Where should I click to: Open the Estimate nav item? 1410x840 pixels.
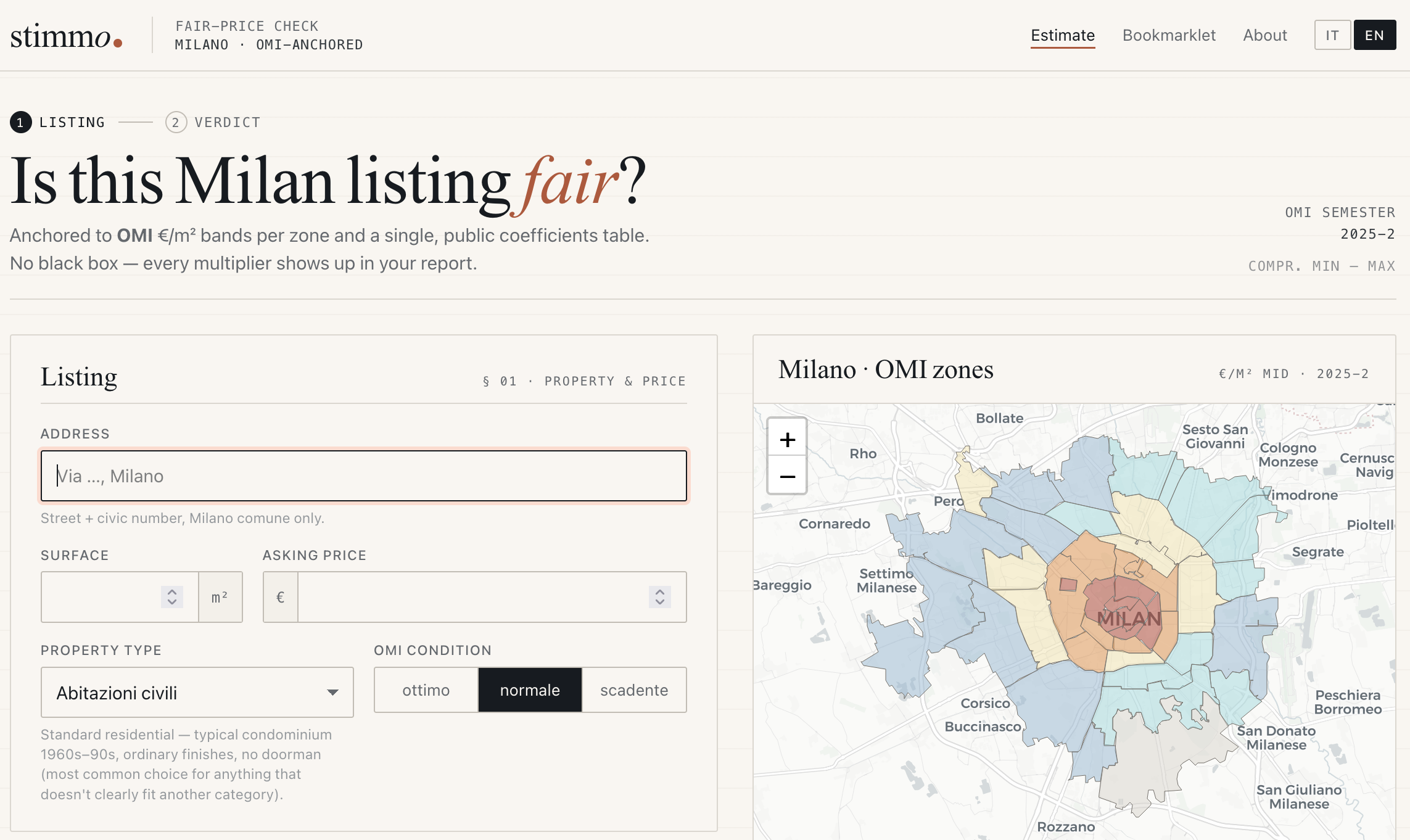[1063, 35]
